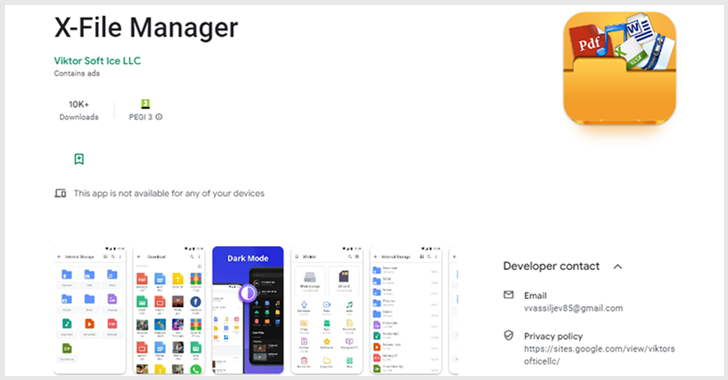Image resolution: width=728 pixels, height=380 pixels.
Task: Open the sites.google.com privacy policy link
Action: tap(599, 355)
